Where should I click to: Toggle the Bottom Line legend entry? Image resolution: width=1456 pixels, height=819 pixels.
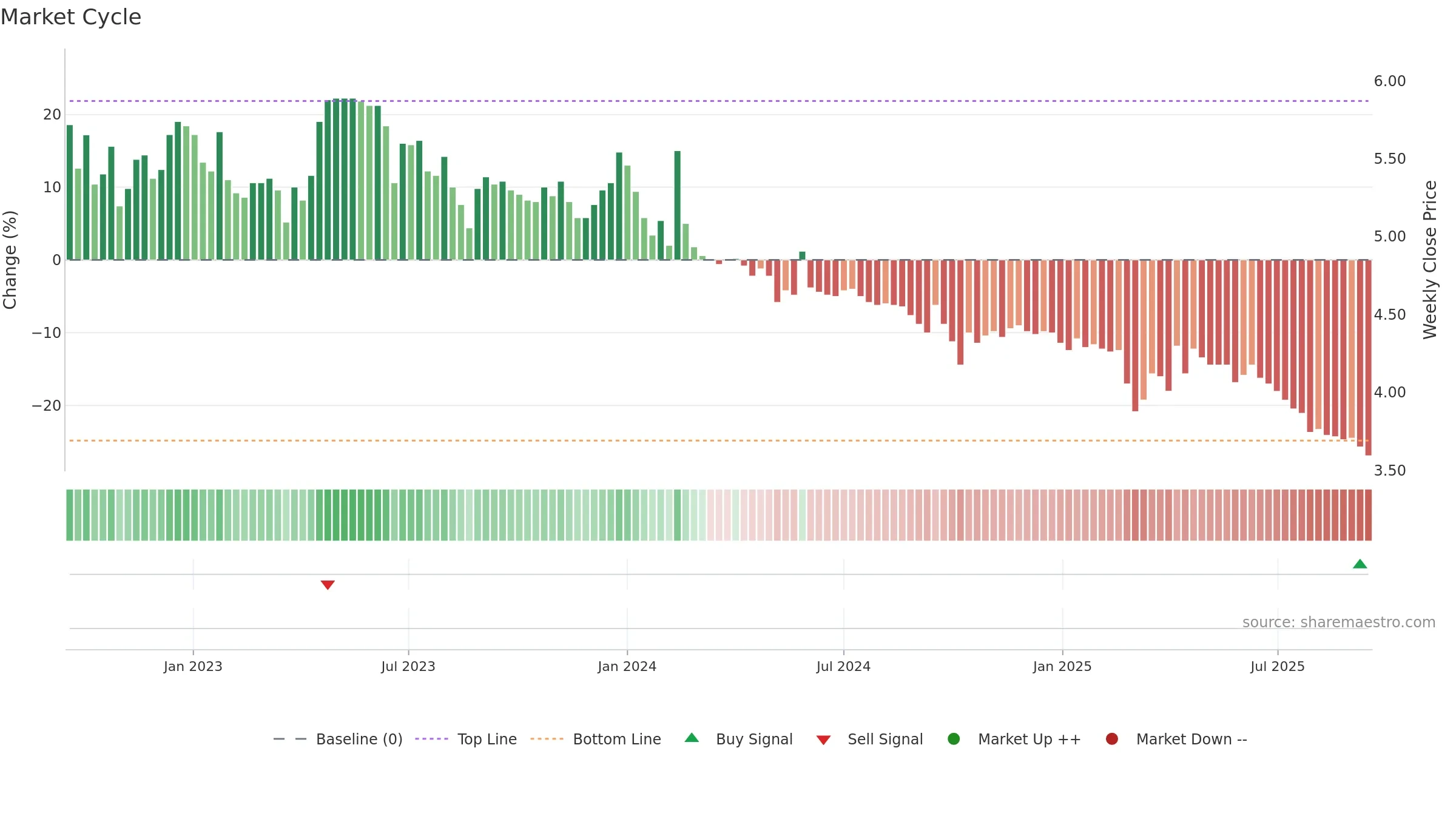pos(596,739)
